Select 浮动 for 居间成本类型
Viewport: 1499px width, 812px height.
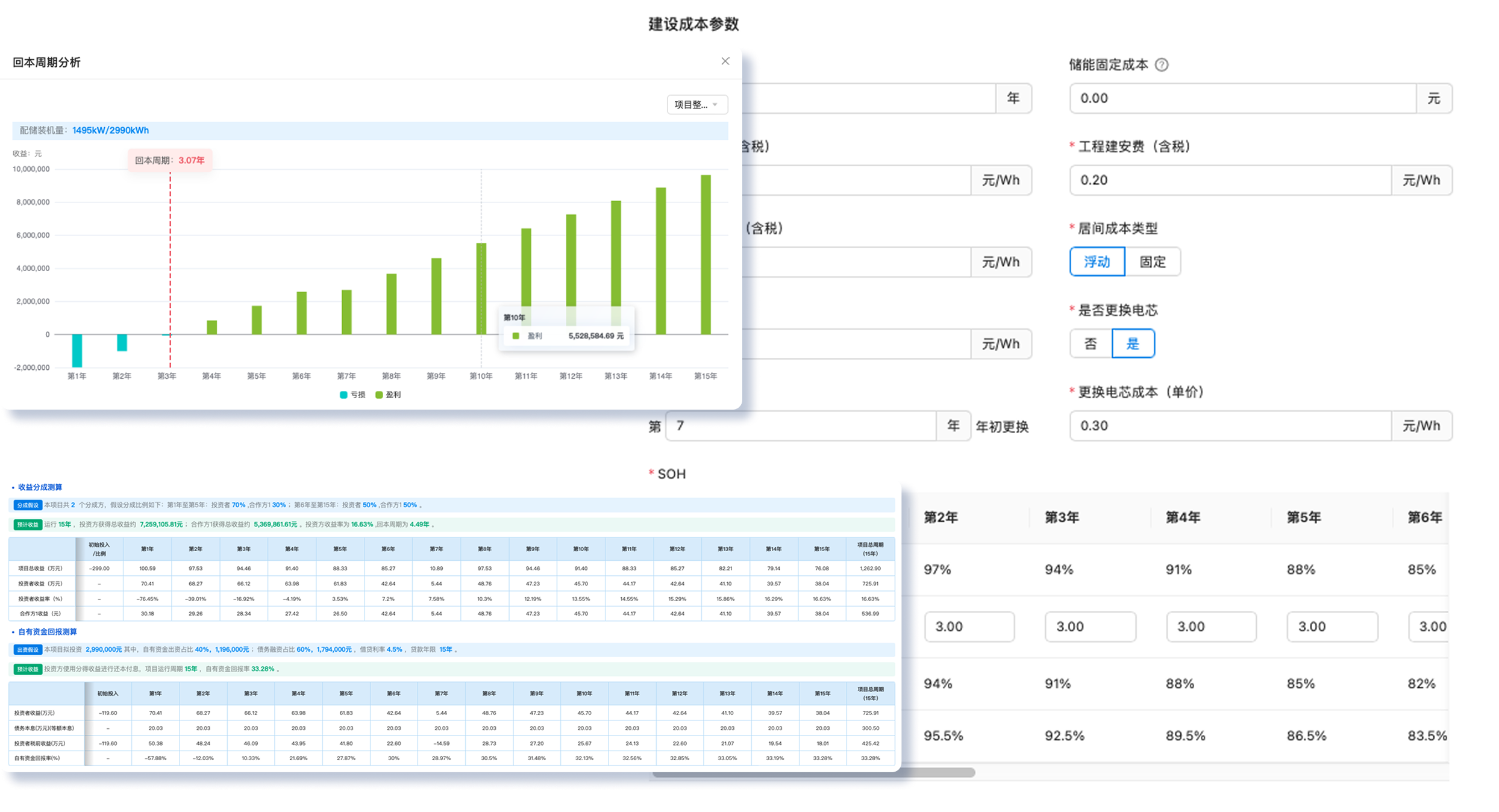click(1097, 262)
